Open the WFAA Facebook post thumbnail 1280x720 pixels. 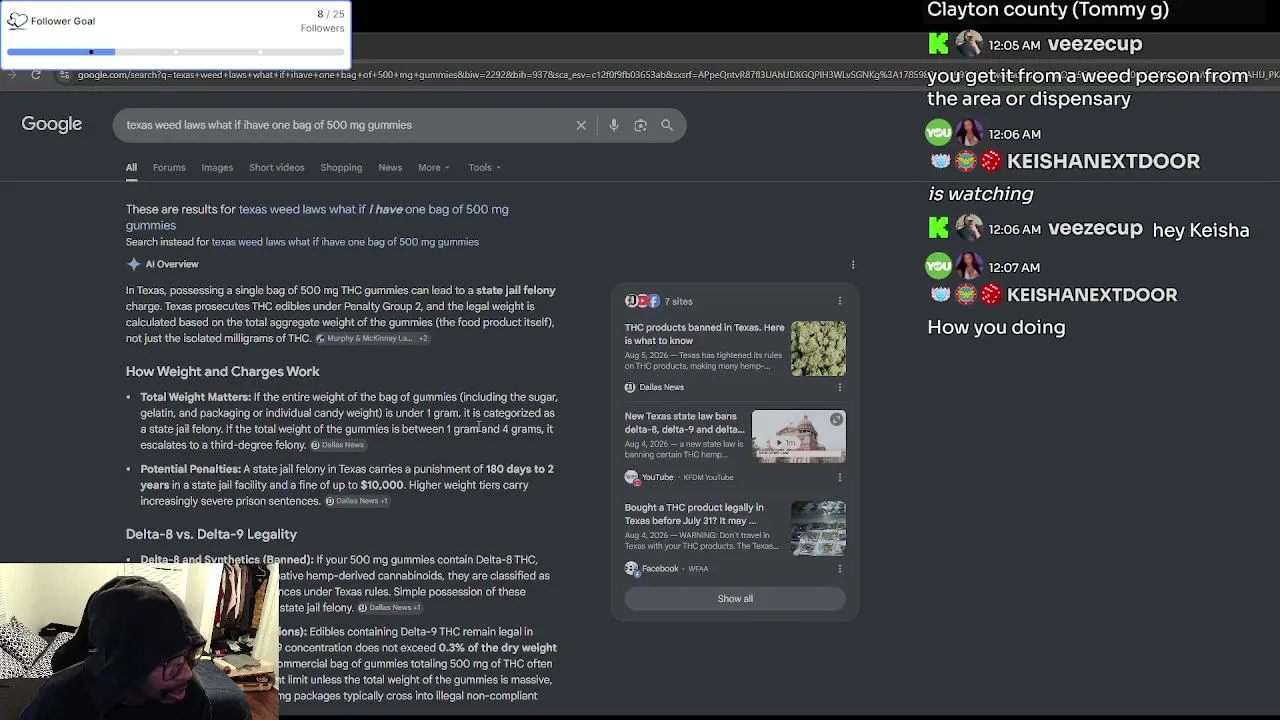818,528
